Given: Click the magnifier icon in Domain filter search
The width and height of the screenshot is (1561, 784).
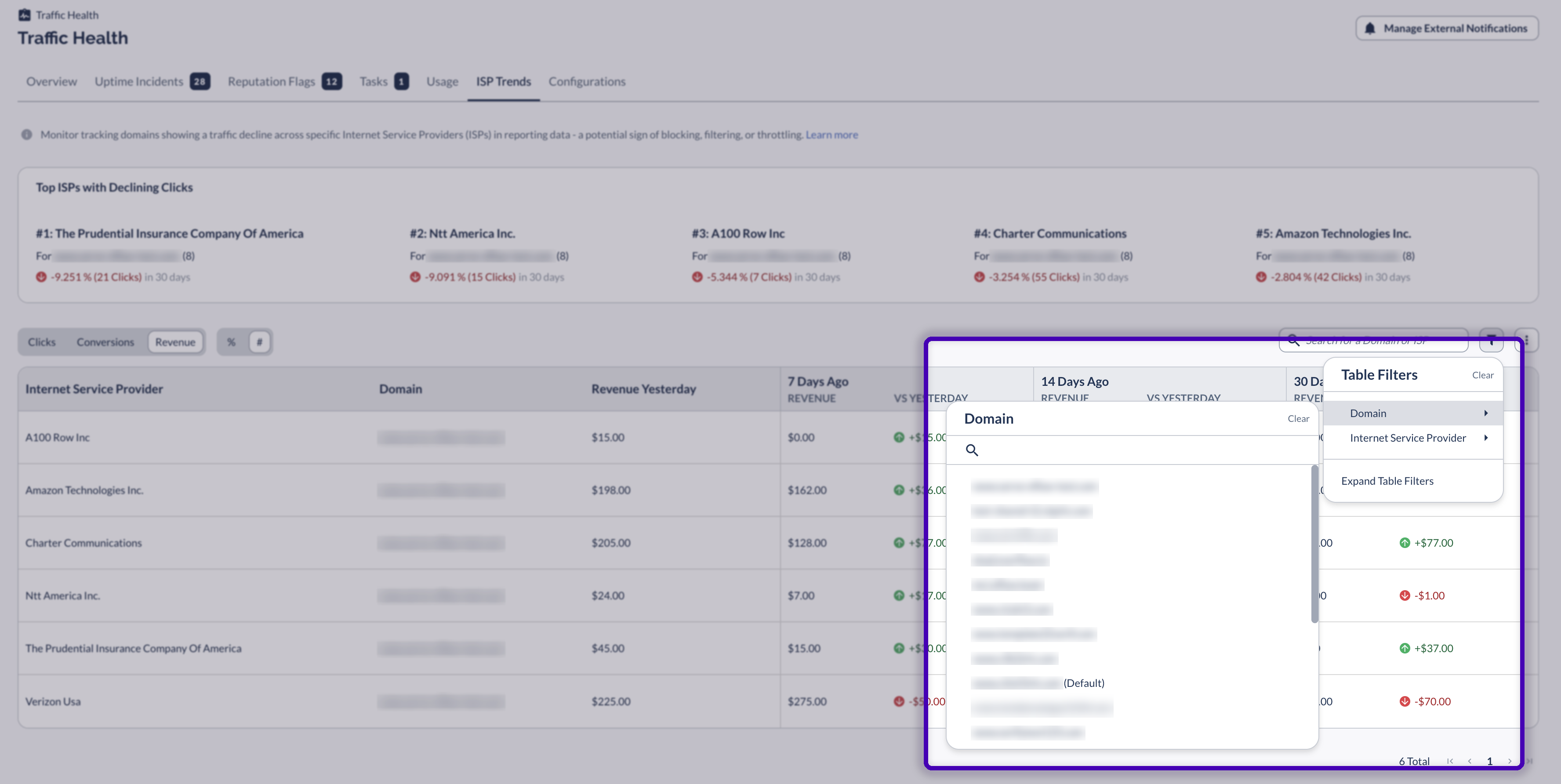Looking at the screenshot, I should (972, 450).
